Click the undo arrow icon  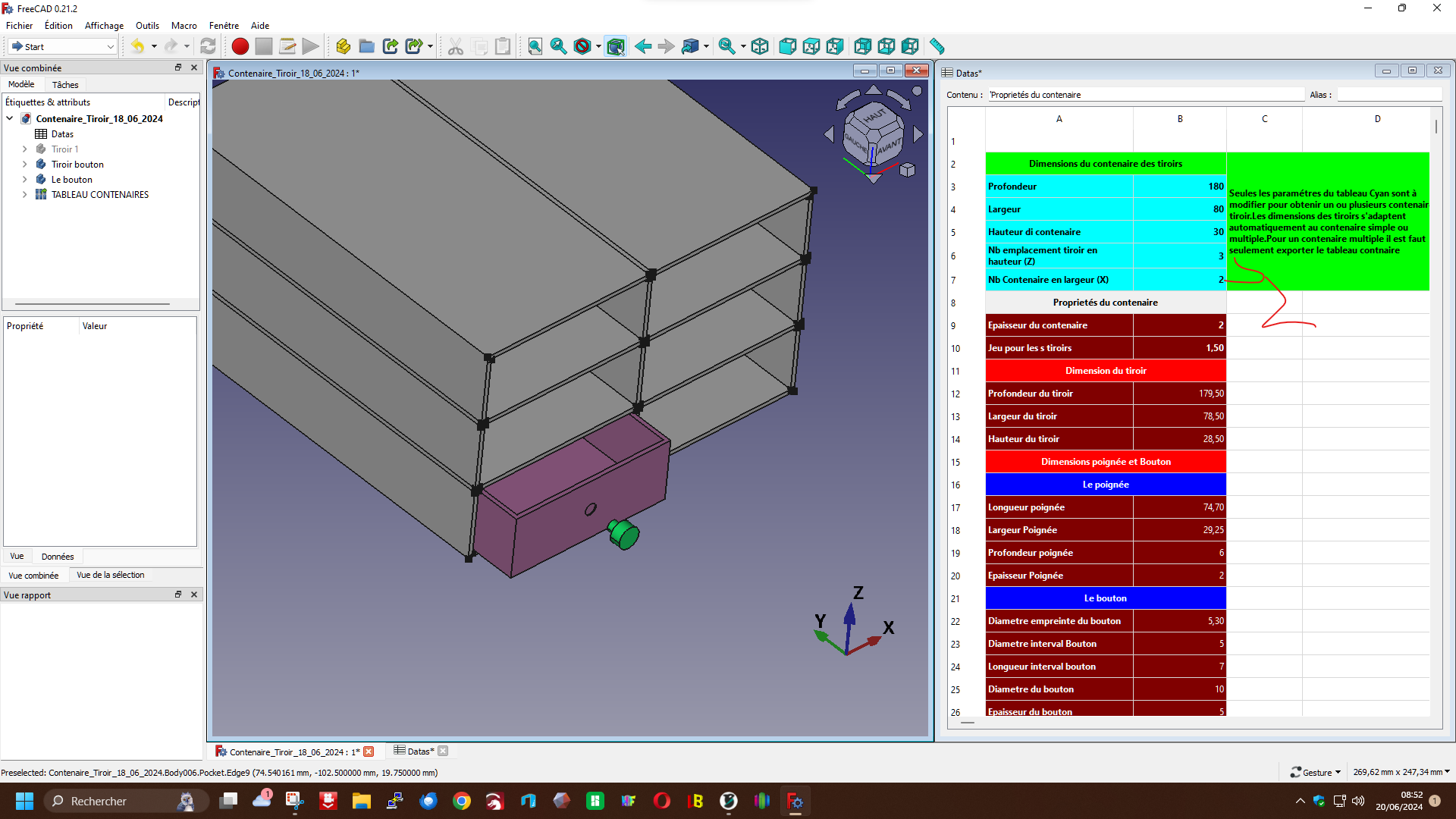(137, 46)
